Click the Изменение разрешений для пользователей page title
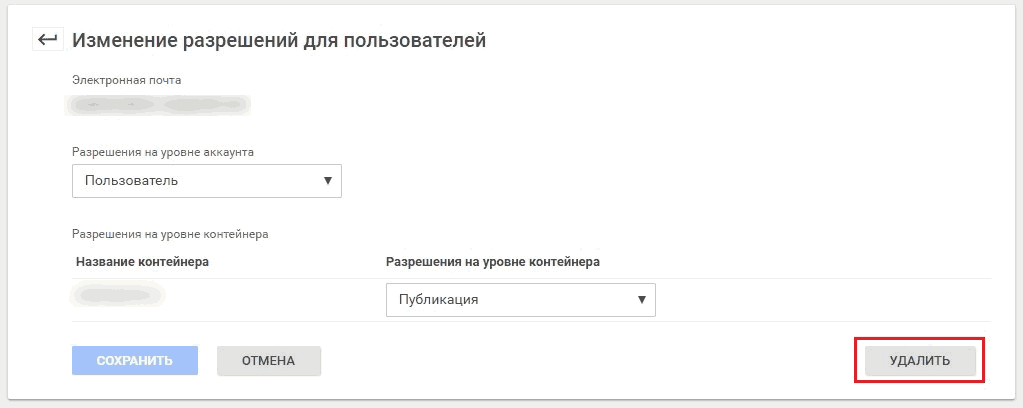 (279, 40)
